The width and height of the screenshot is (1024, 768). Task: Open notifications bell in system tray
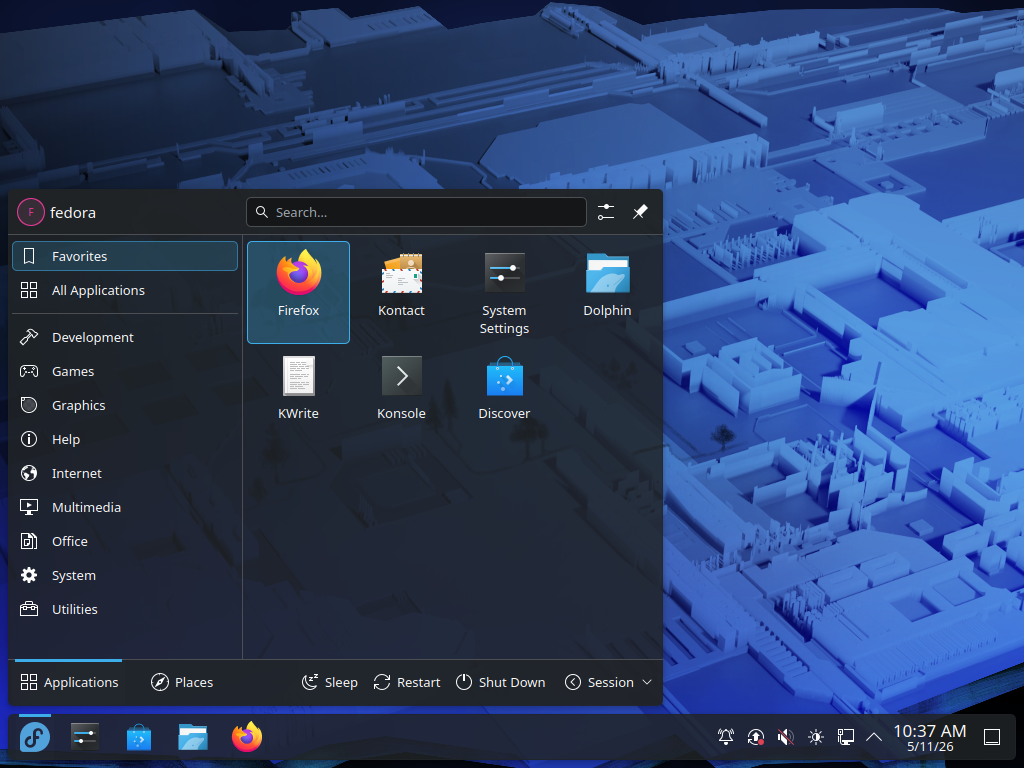pyautogui.click(x=726, y=737)
